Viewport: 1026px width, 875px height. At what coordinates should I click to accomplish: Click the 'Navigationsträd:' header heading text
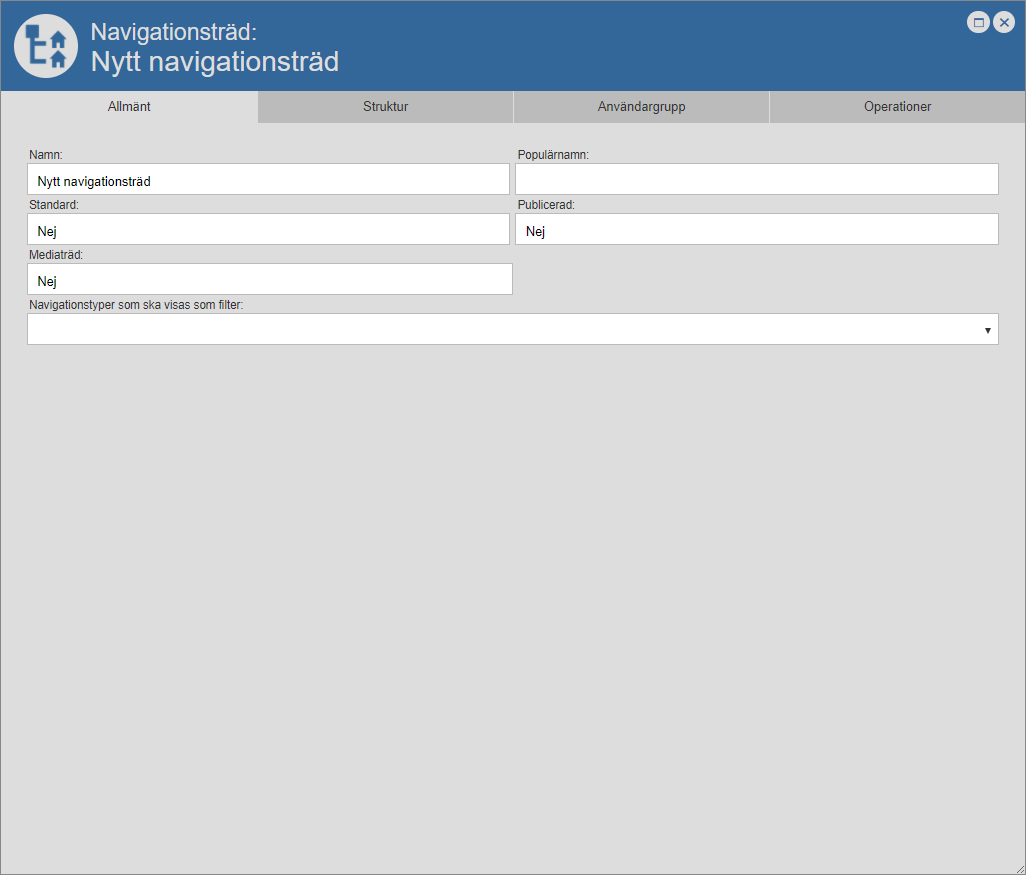[x=173, y=32]
